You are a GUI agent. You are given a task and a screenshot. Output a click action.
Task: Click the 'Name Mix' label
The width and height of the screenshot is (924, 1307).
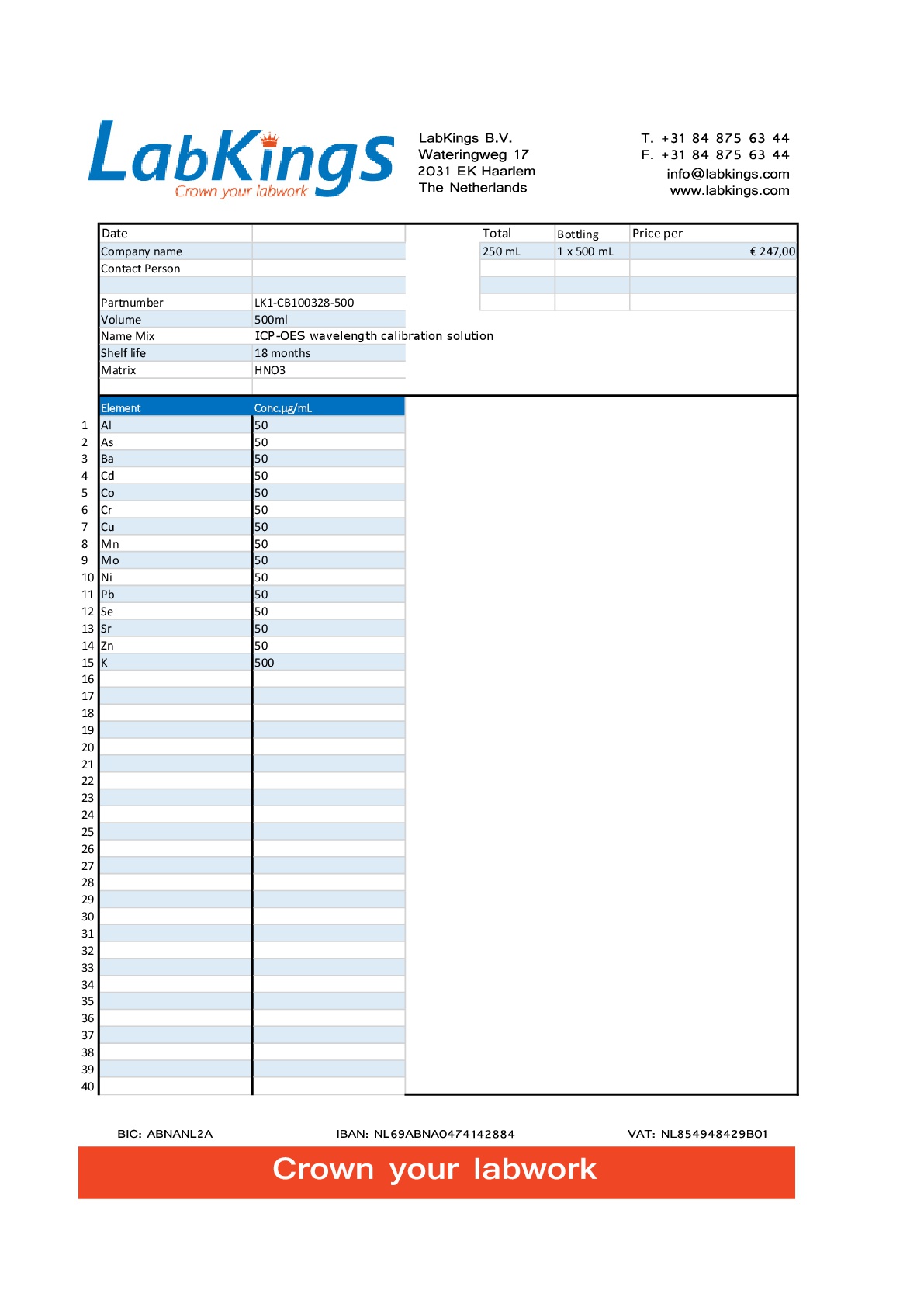[x=128, y=336]
